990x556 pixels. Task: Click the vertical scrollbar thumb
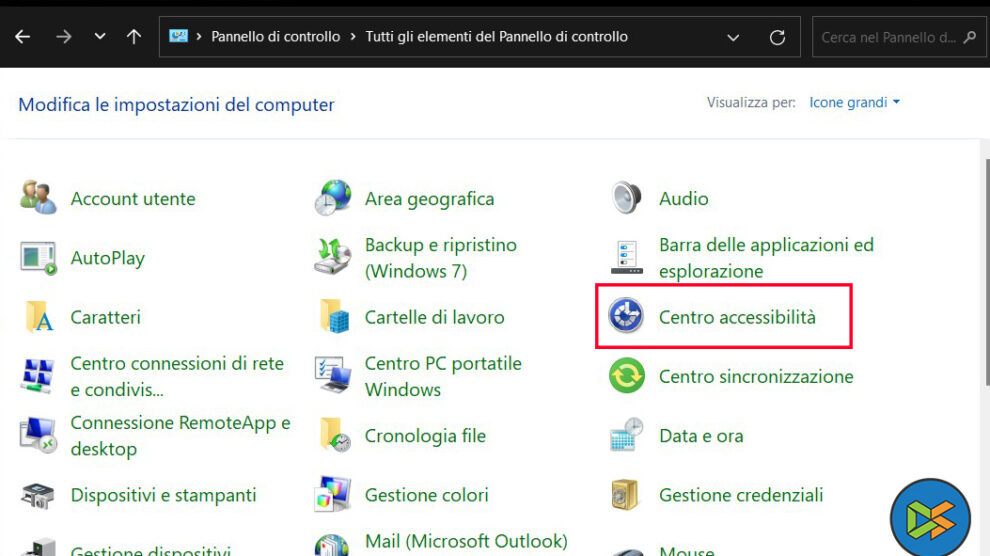(987, 271)
